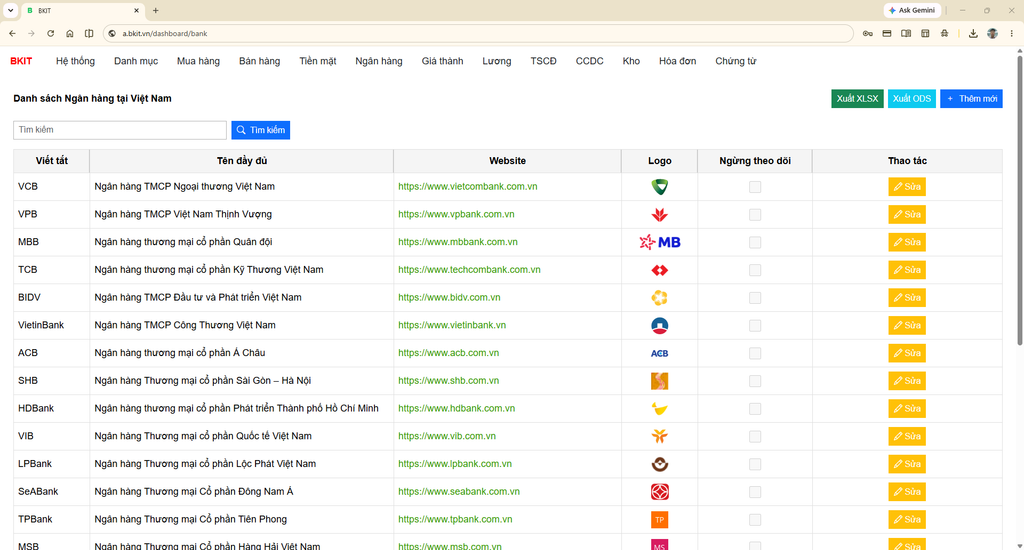Click the VPBank logo icon
This screenshot has width=1024, height=550.
click(660, 214)
